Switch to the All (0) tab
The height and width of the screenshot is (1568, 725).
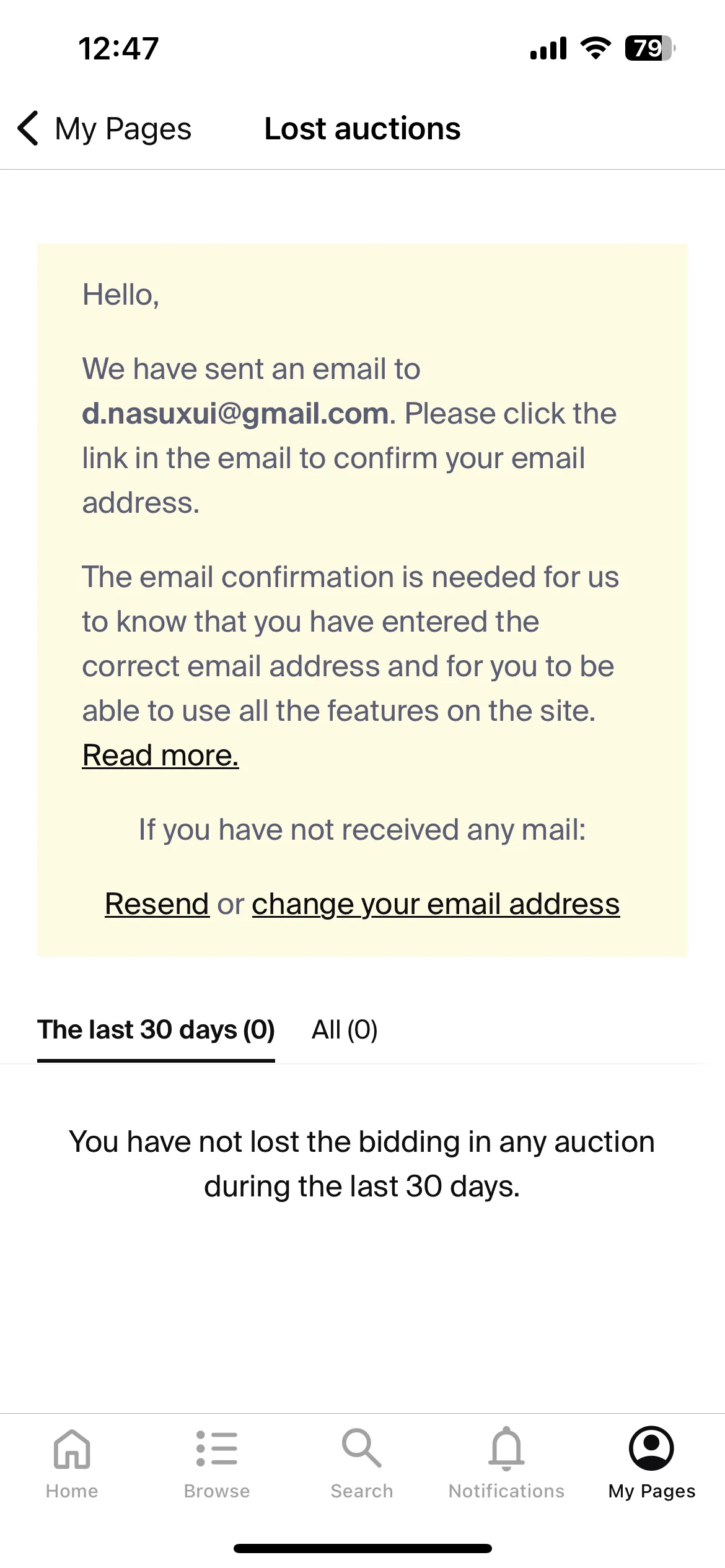tap(345, 1030)
